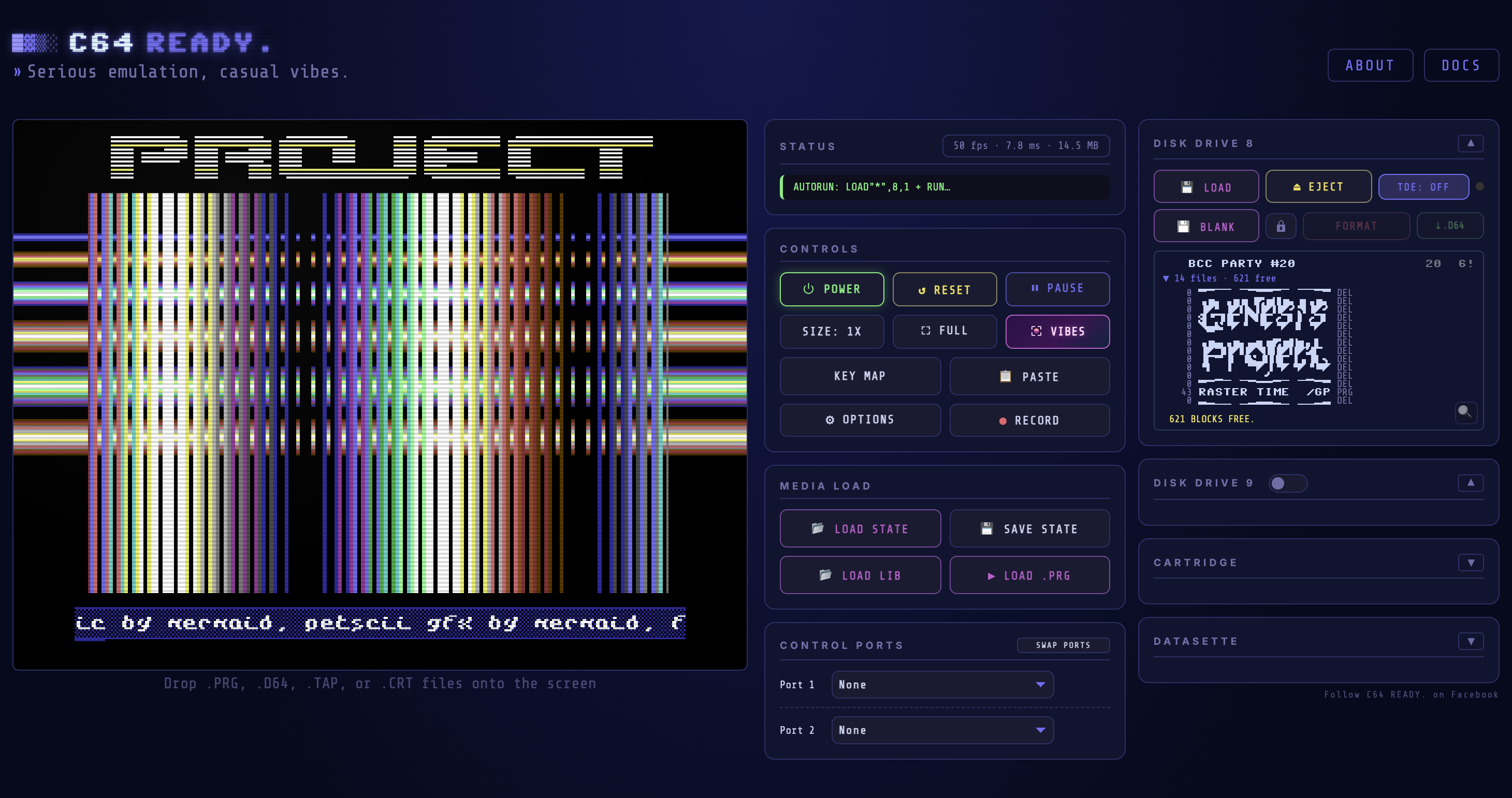Click LOAD .PRG play button
Viewport: 1512px width, 798px height.
click(x=1029, y=575)
